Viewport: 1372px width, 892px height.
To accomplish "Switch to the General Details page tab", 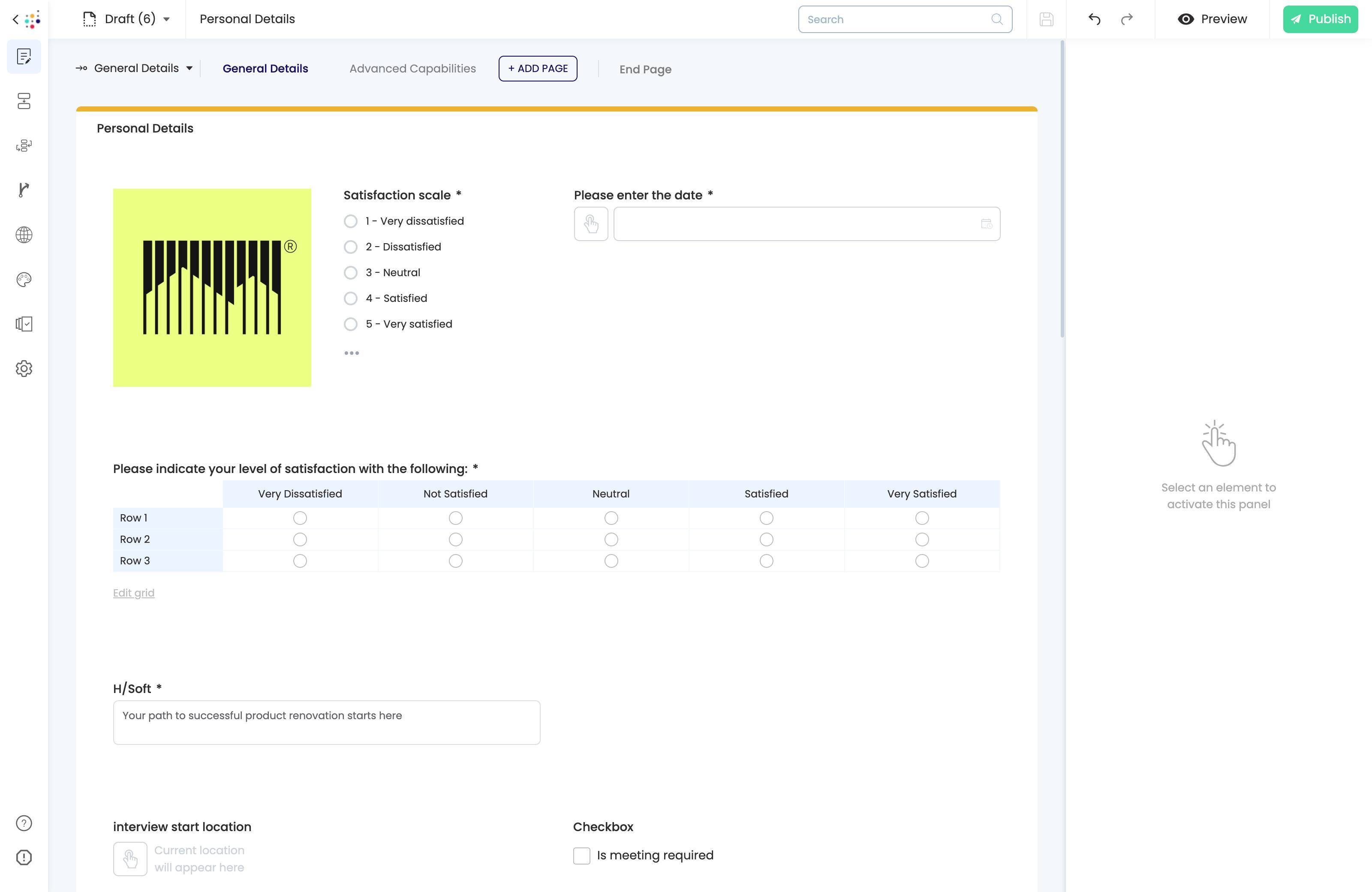I will pyautogui.click(x=265, y=69).
